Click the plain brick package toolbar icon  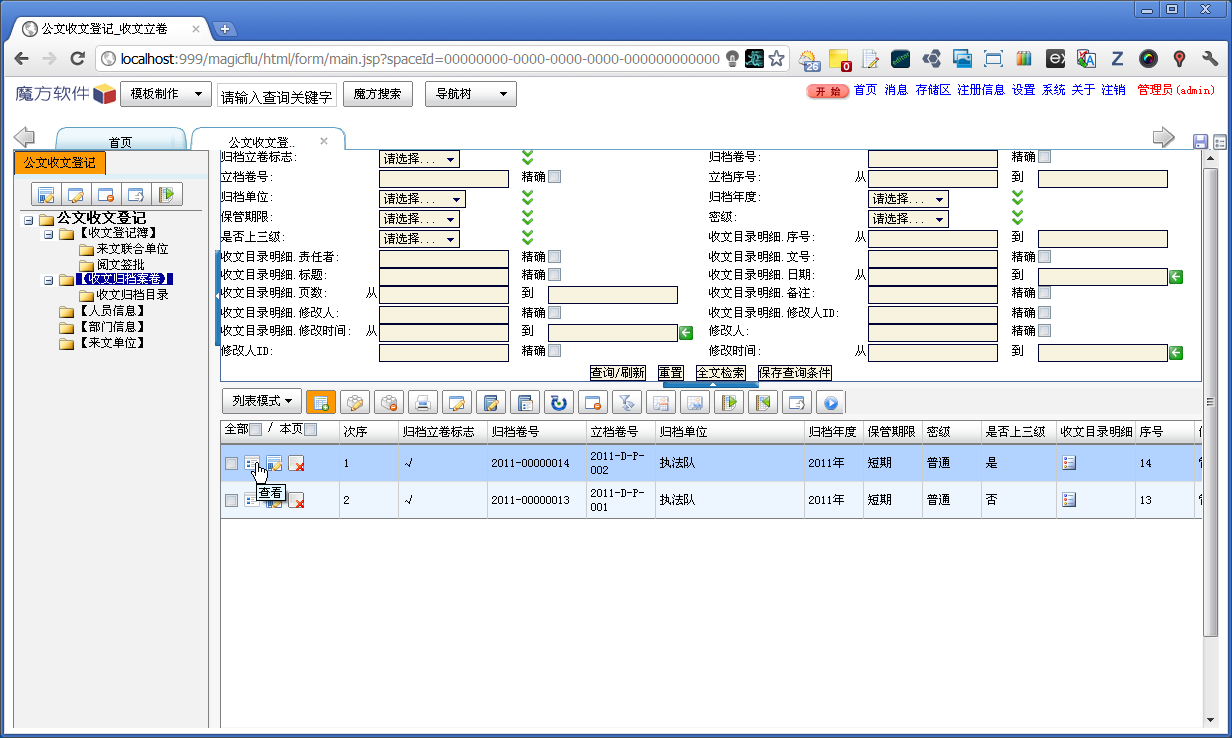(x=355, y=402)
